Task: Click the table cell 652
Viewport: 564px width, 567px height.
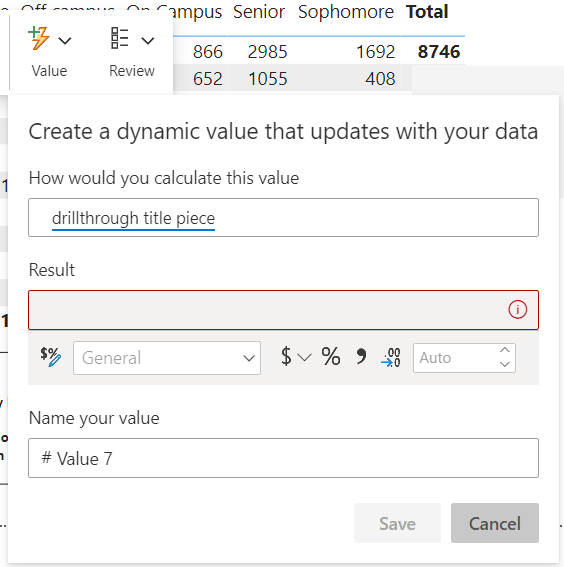Action: point(208,79)
